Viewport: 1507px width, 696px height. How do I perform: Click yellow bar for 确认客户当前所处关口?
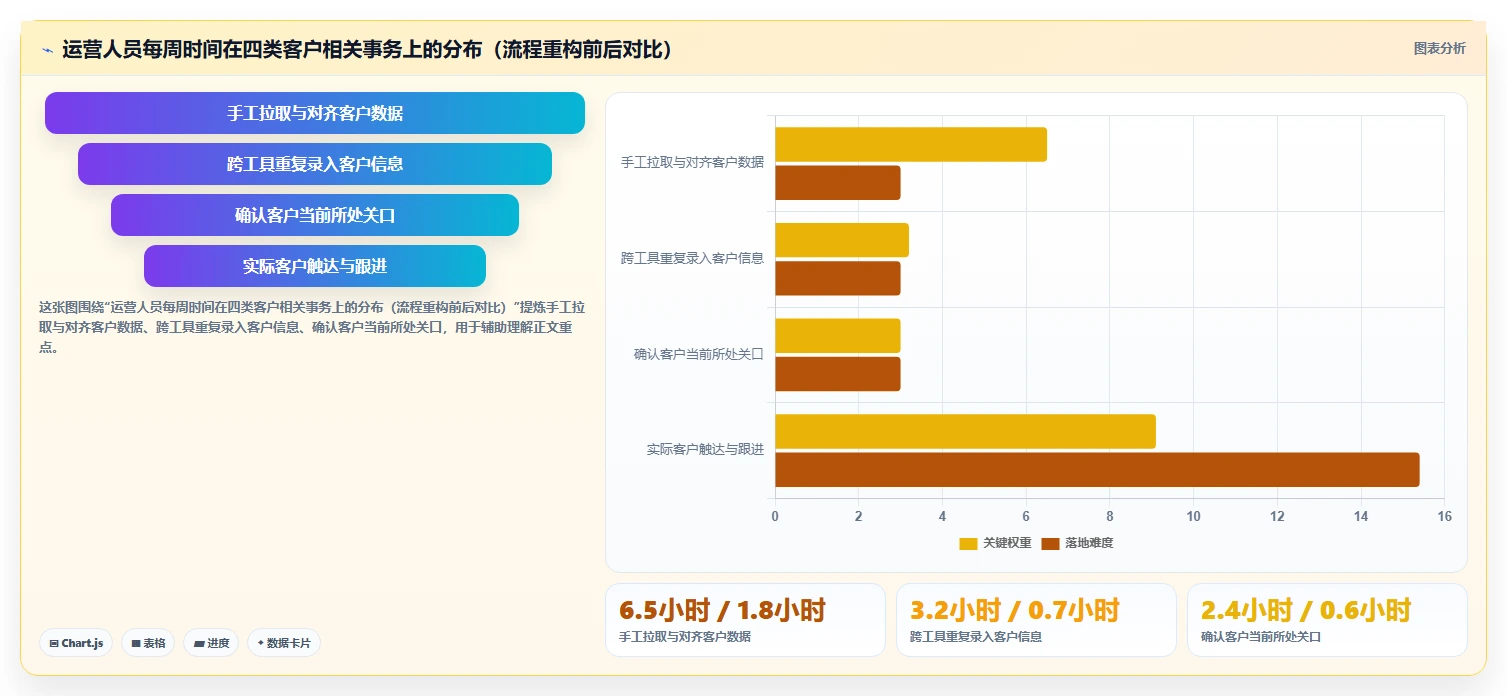[x=838, y=336]
